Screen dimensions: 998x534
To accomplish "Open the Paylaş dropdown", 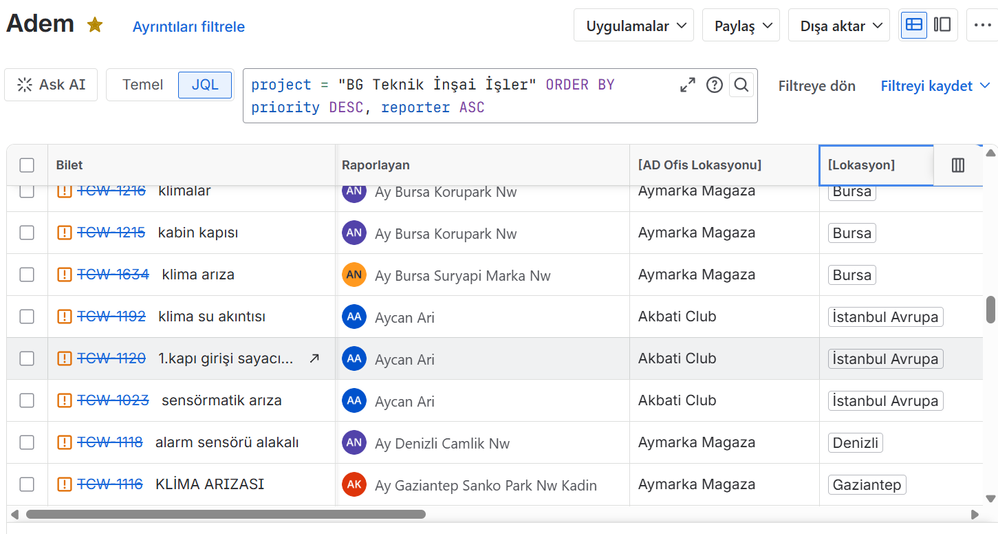I will [741, 25].
